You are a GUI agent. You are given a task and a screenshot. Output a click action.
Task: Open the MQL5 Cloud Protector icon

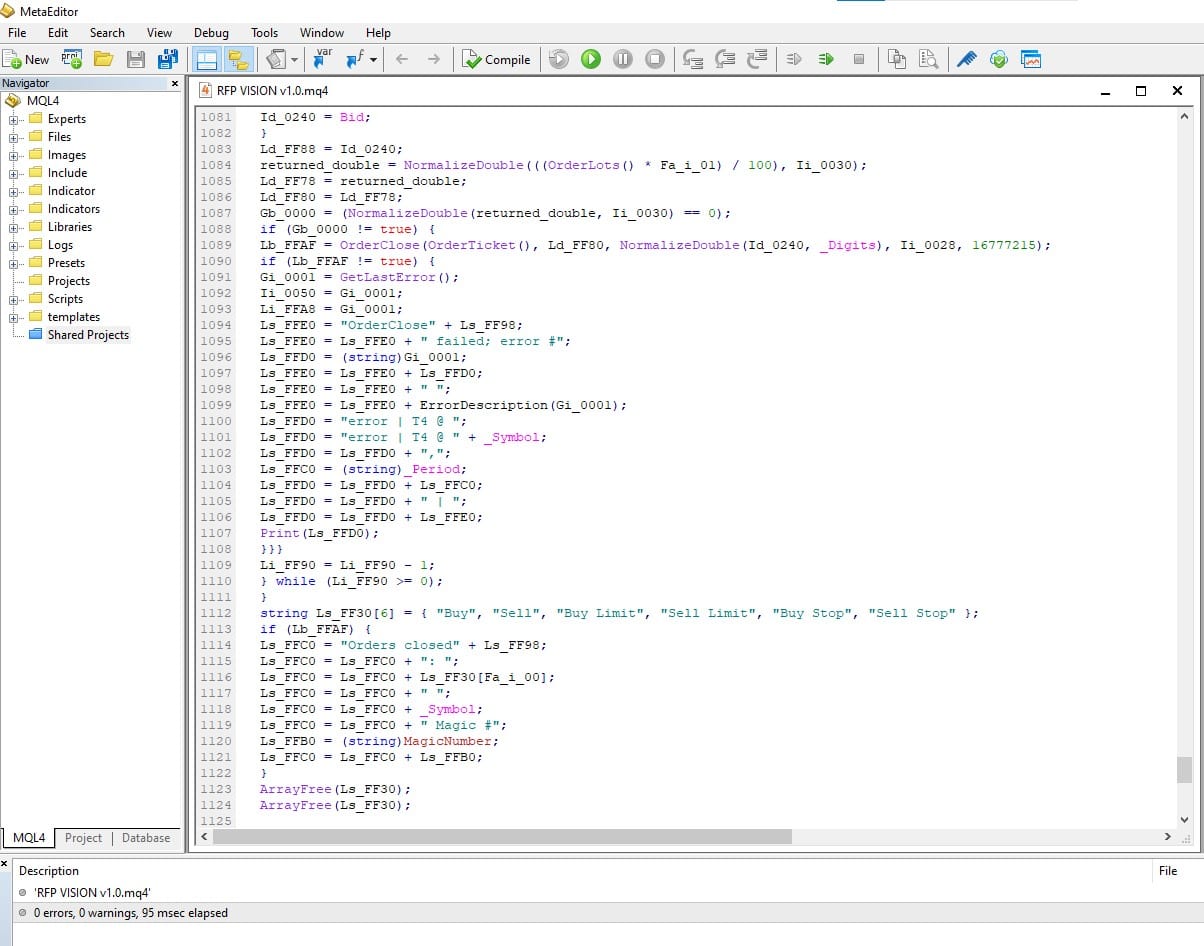pyautogui.click(x=999, y=60)
